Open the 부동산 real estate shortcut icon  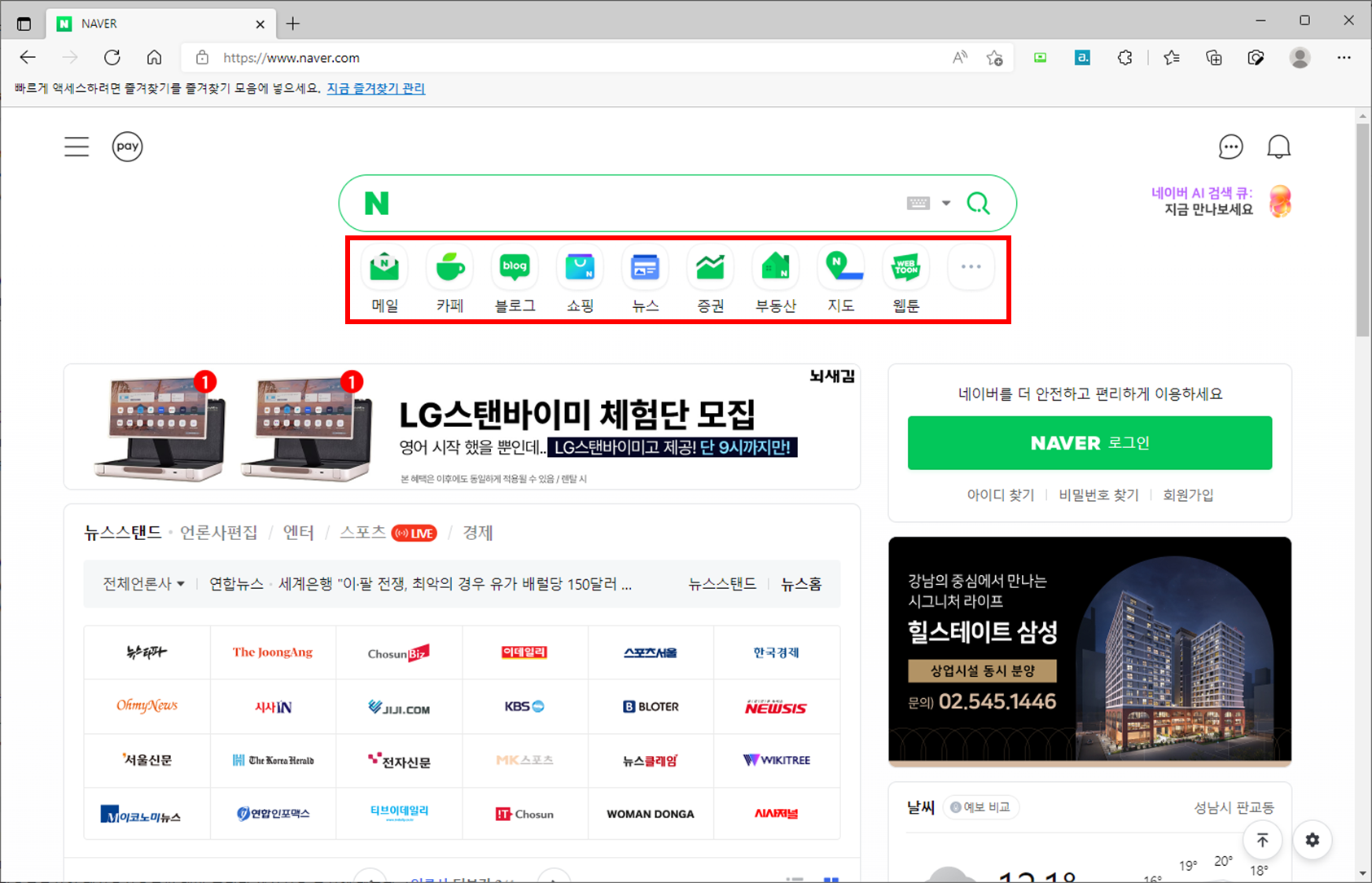[775, 267]
